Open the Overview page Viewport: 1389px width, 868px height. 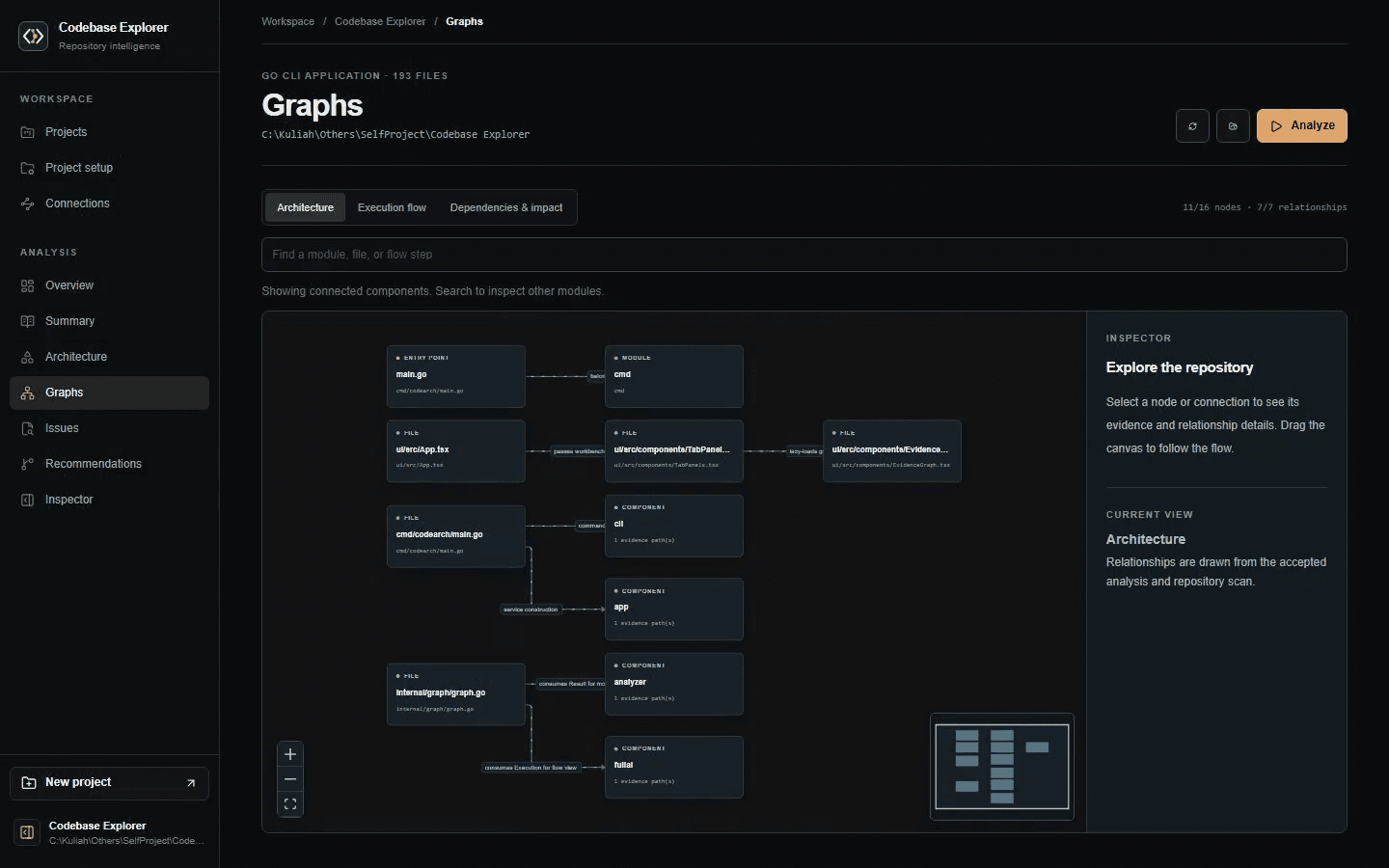click(109, 285)
